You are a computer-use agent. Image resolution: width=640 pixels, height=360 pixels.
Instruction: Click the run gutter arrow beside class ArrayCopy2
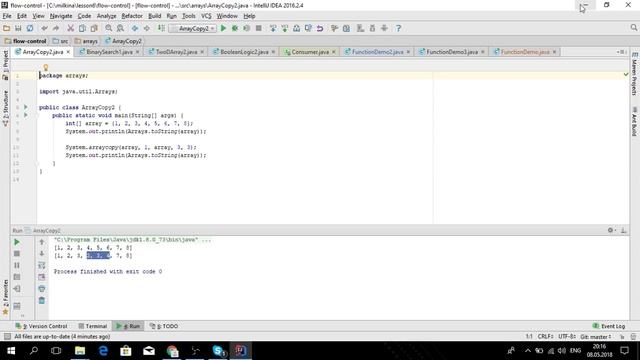pos(26,107)
